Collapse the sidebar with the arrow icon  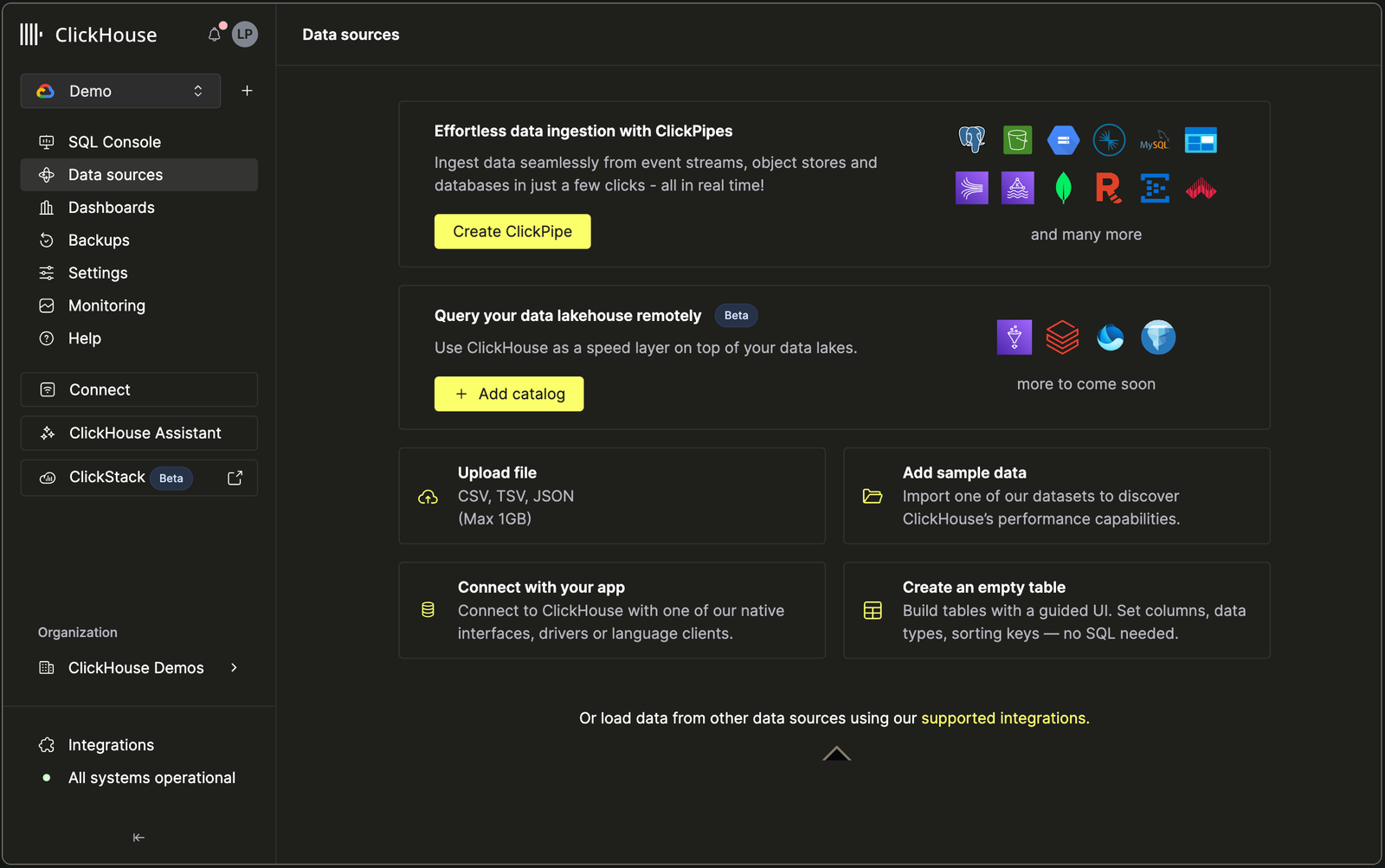point(138,837)
